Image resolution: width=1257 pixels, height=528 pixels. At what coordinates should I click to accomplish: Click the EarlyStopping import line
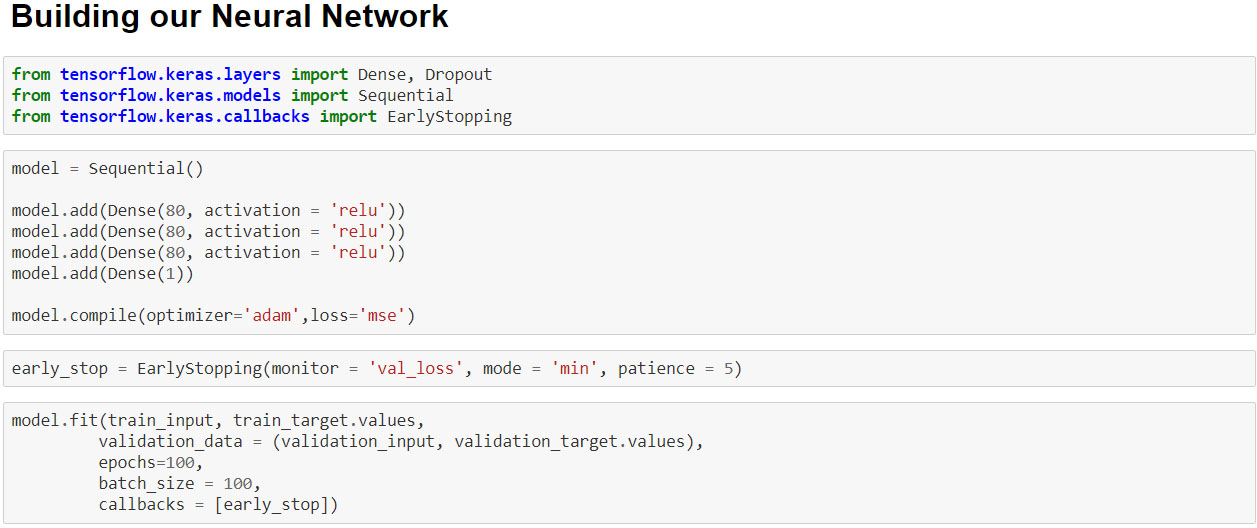(x=262, y=117)
